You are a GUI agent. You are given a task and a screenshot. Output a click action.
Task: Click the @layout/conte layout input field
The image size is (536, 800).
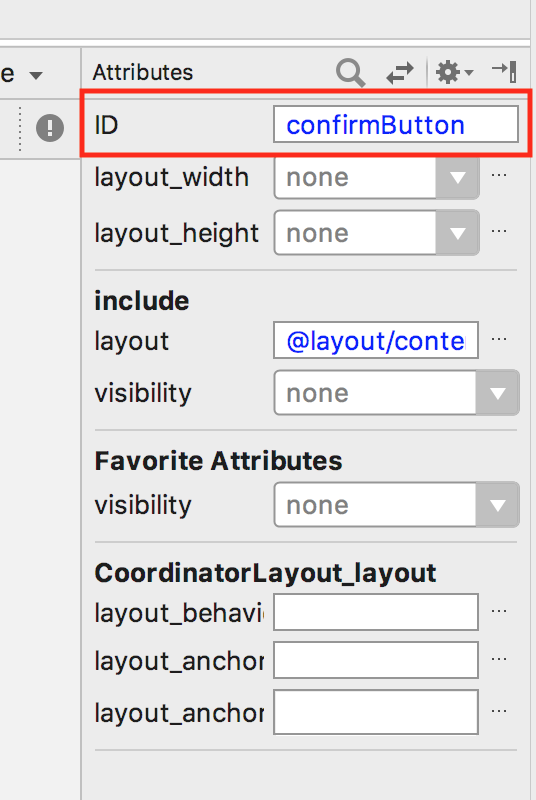click(x=376, y=340)
